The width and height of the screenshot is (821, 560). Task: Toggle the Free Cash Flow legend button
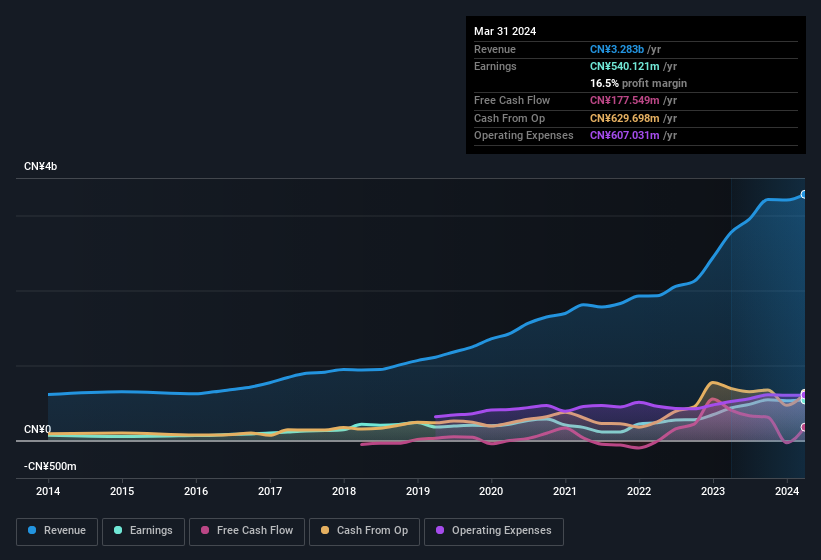click(247, 531)
